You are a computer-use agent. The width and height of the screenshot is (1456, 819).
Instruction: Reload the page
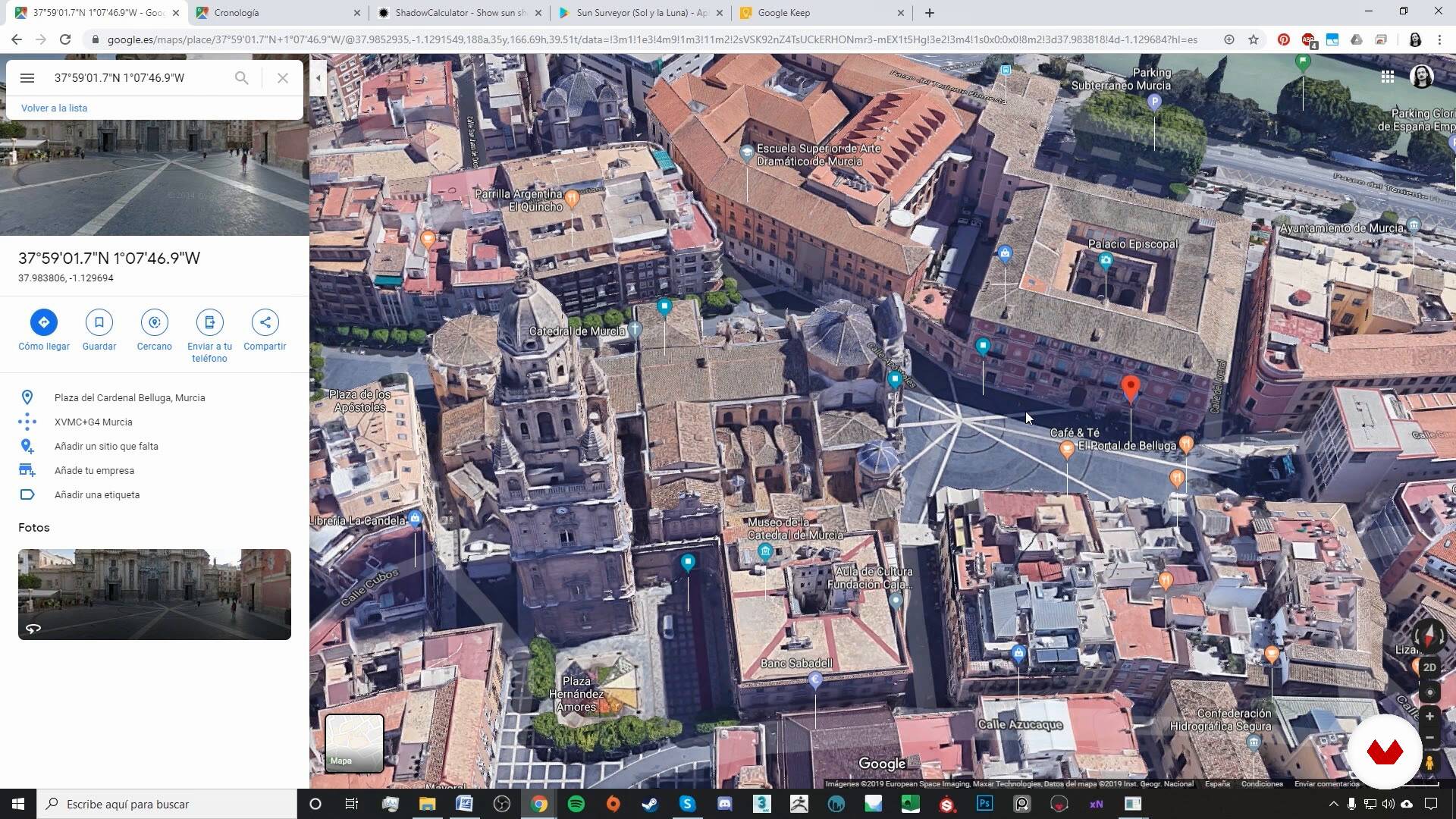(65, 39)
